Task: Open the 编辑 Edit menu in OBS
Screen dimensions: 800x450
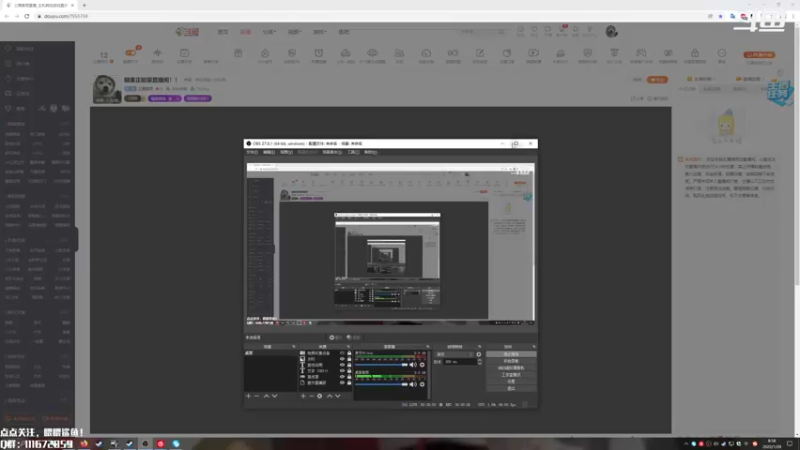Action: tap(269, 152)
